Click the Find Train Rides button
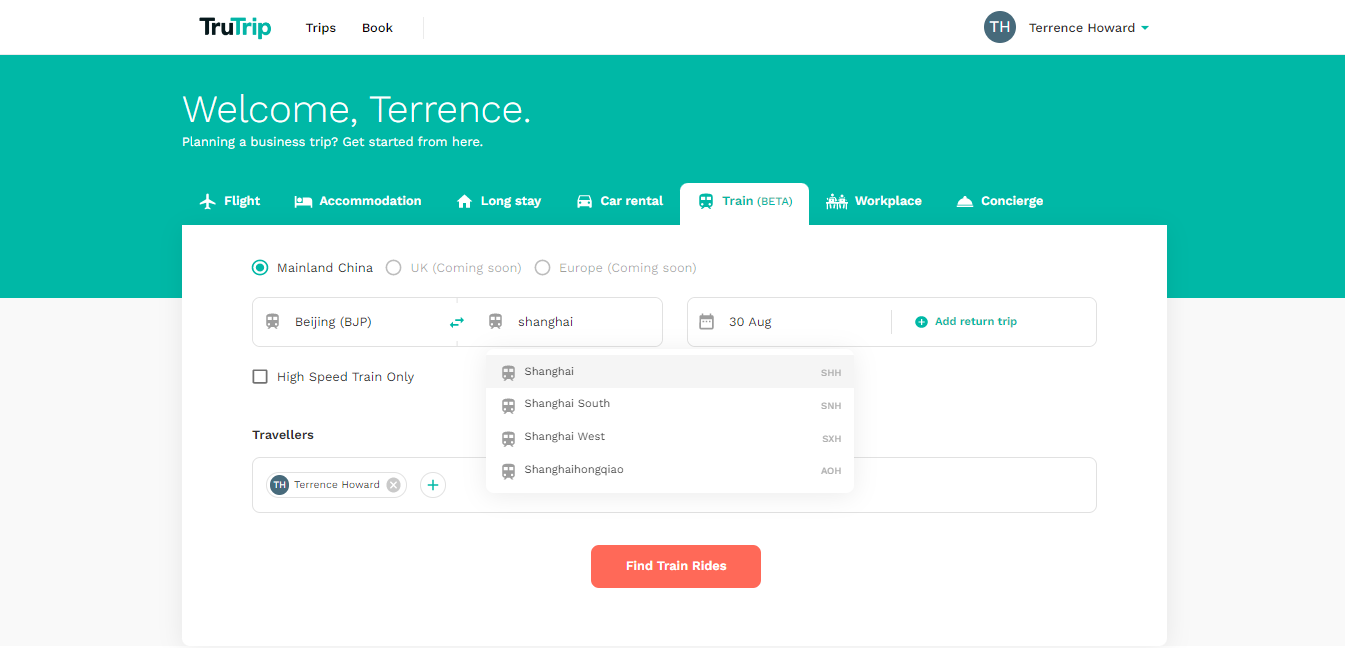1345x648 pixels. pyautogui.click(x=676, y=566)
